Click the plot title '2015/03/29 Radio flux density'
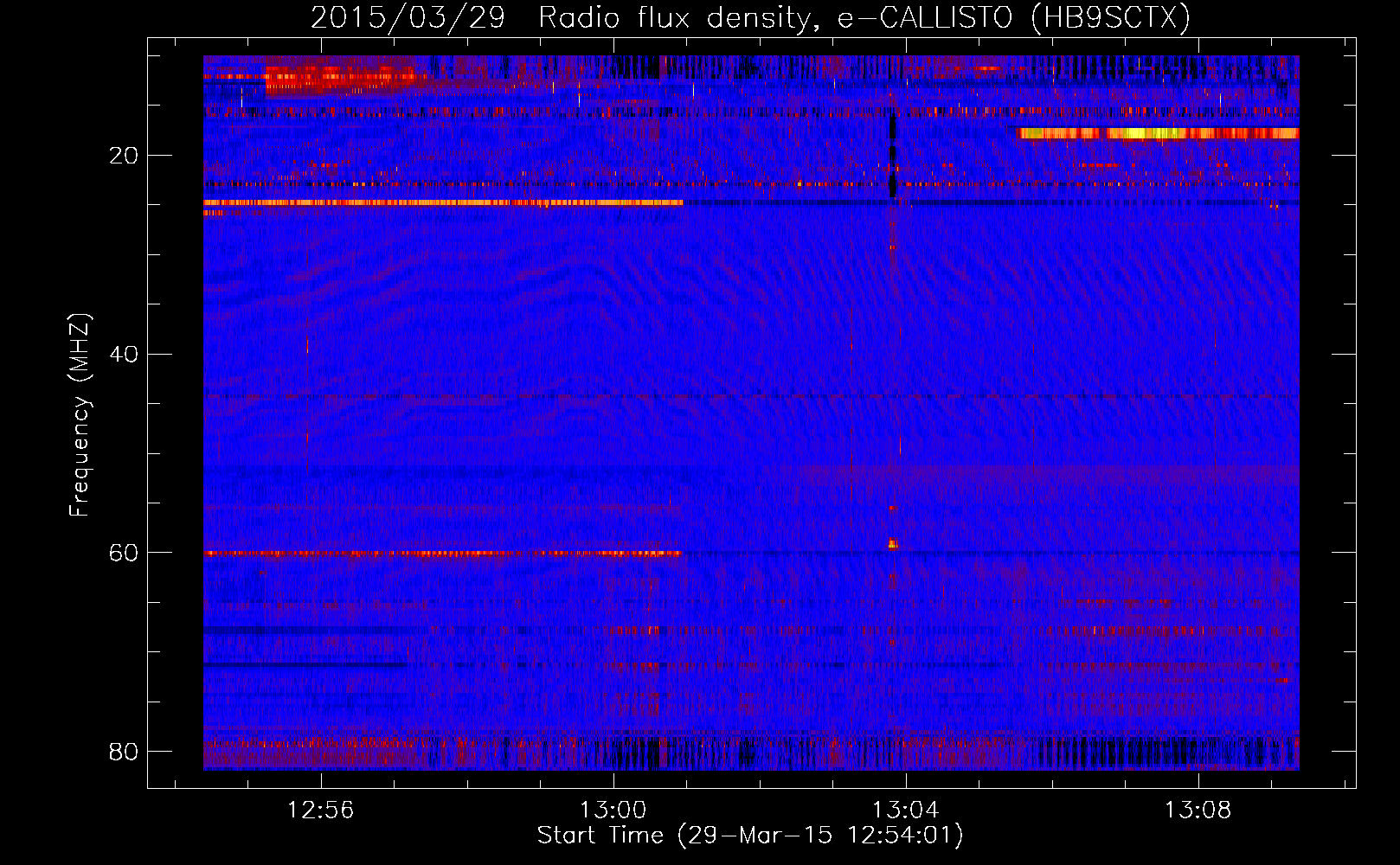 [x=750, y=17]
